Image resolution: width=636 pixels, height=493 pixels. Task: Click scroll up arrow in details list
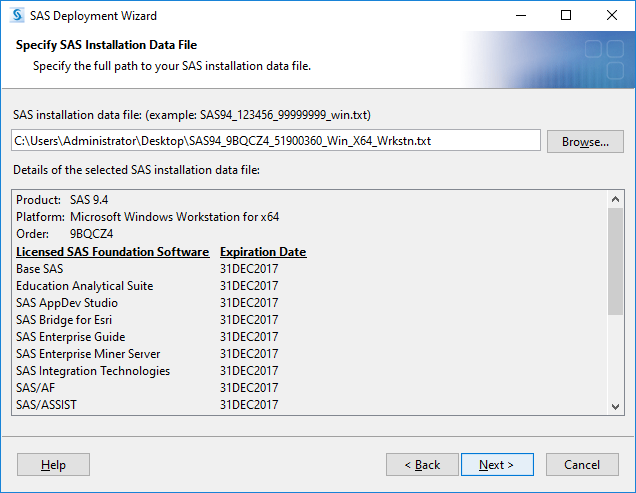point(615,199)
